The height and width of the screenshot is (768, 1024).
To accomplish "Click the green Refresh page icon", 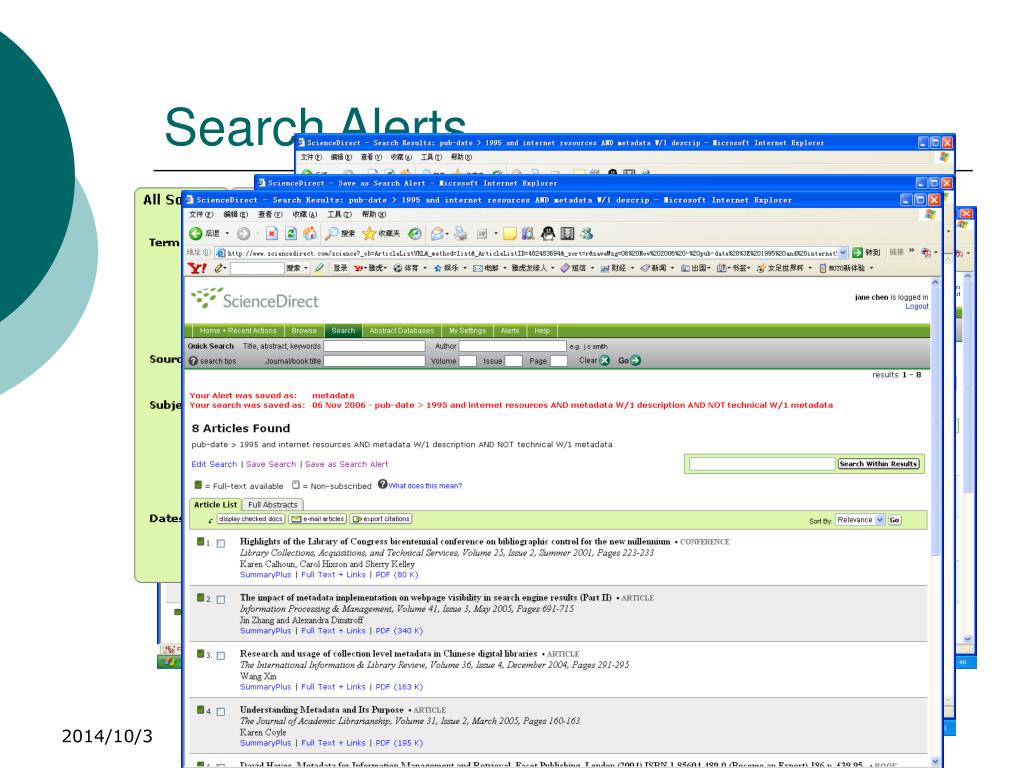I will [x=291, y=233].
